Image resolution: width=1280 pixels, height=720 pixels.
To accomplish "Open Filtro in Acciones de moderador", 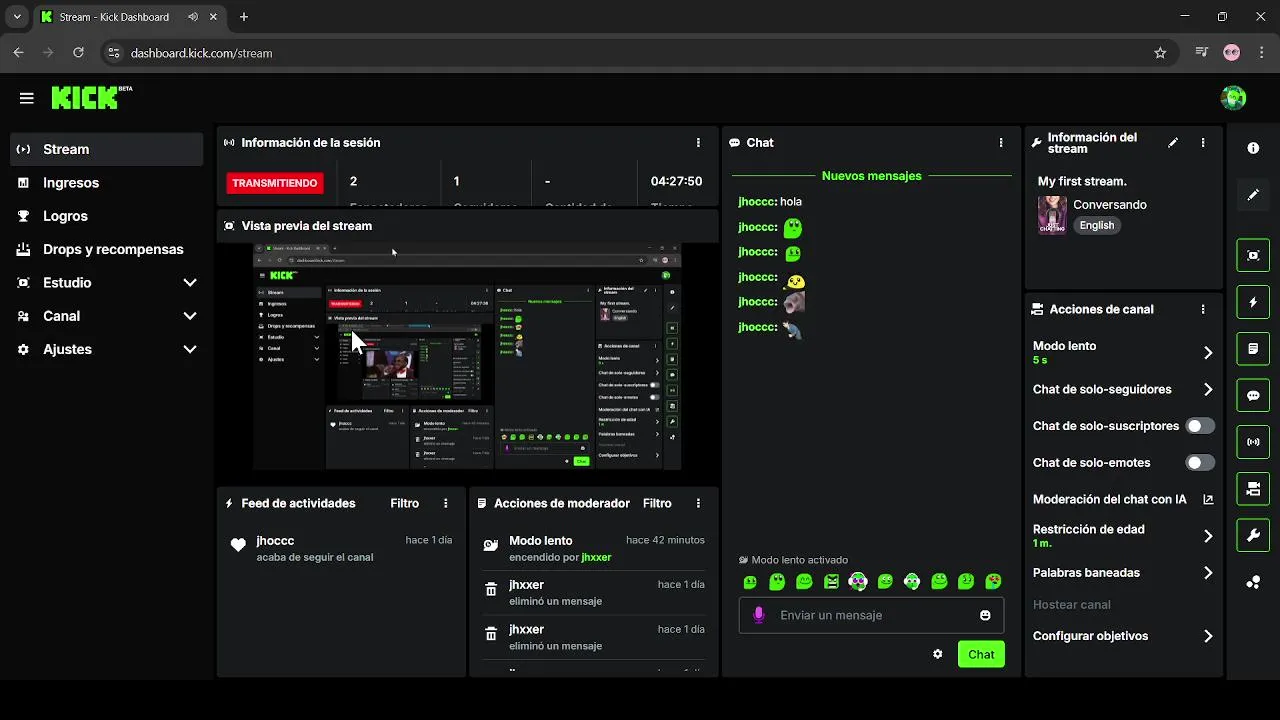I will click(657, 504).
